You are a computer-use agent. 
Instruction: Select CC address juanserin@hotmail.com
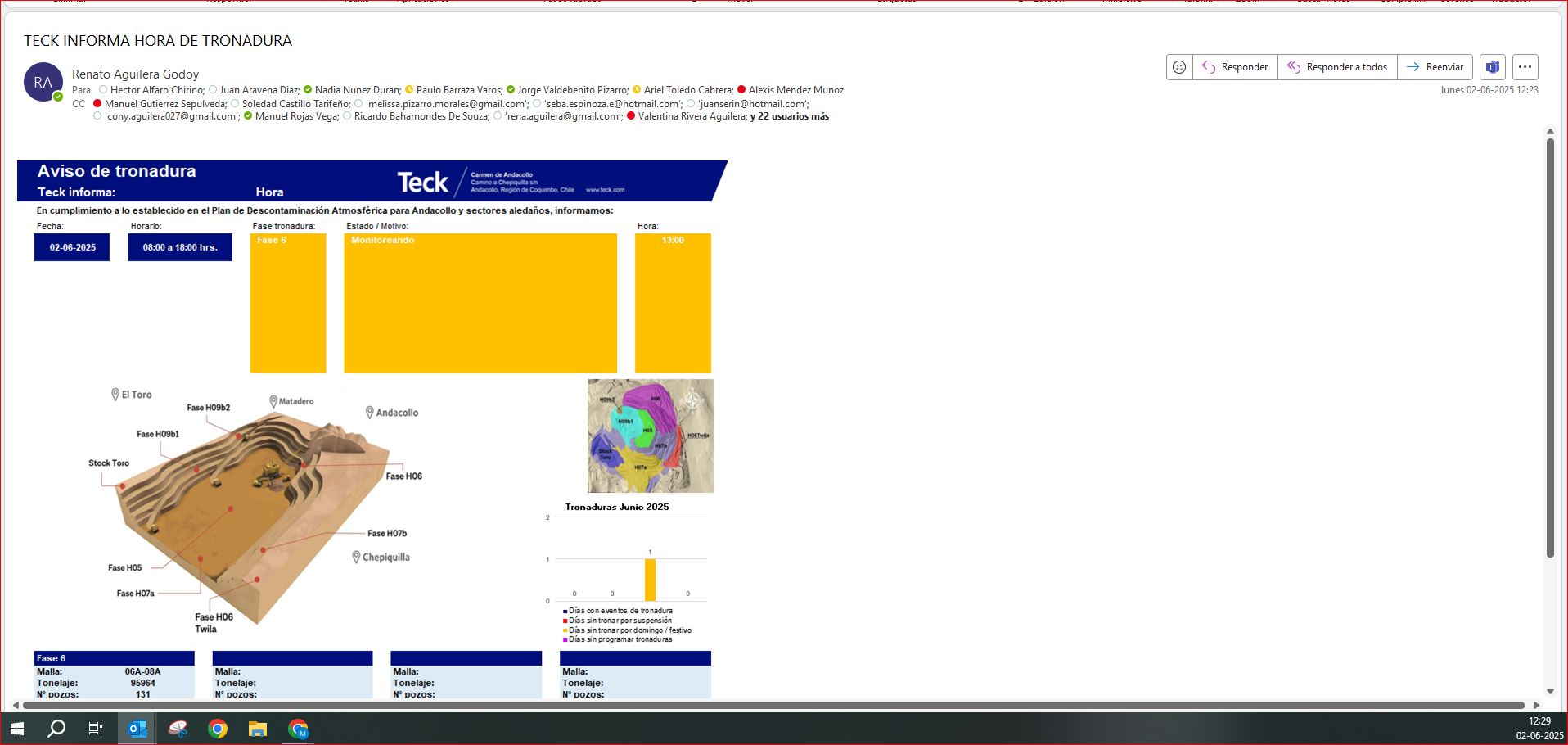click(x=753, y=104)
